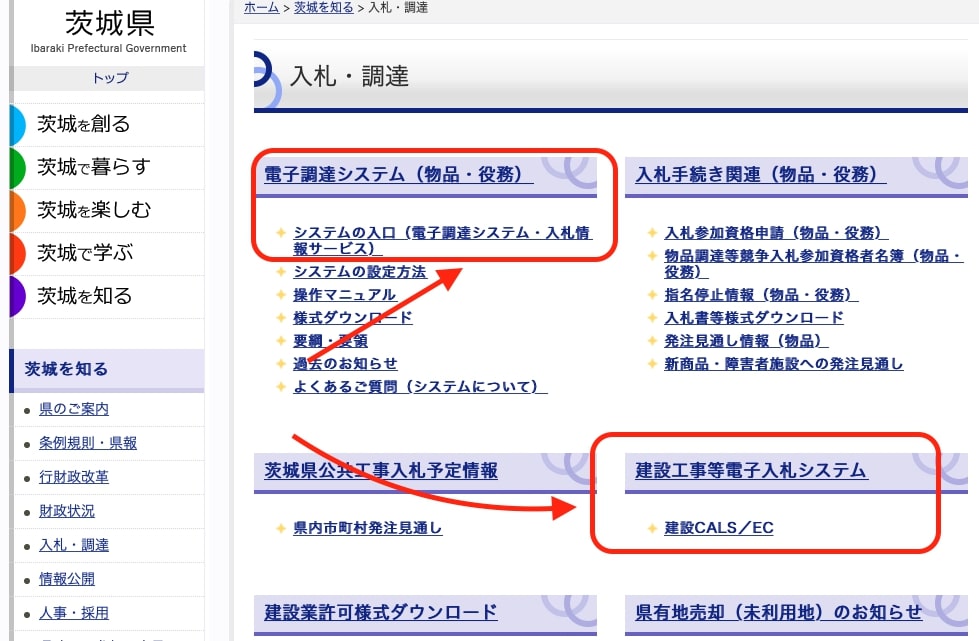Click 様式ダウンロード link
The width and height of the screenshot is (979, 641).
(352, 318)
